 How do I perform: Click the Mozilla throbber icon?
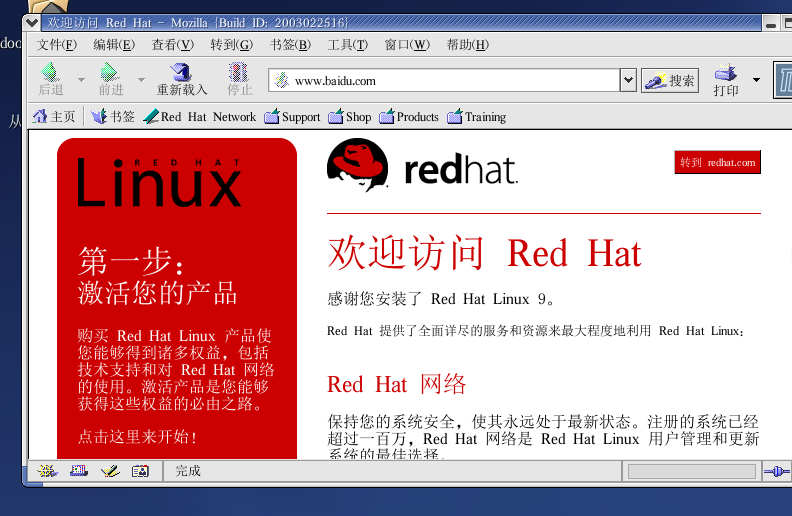[x=783, y=80]
